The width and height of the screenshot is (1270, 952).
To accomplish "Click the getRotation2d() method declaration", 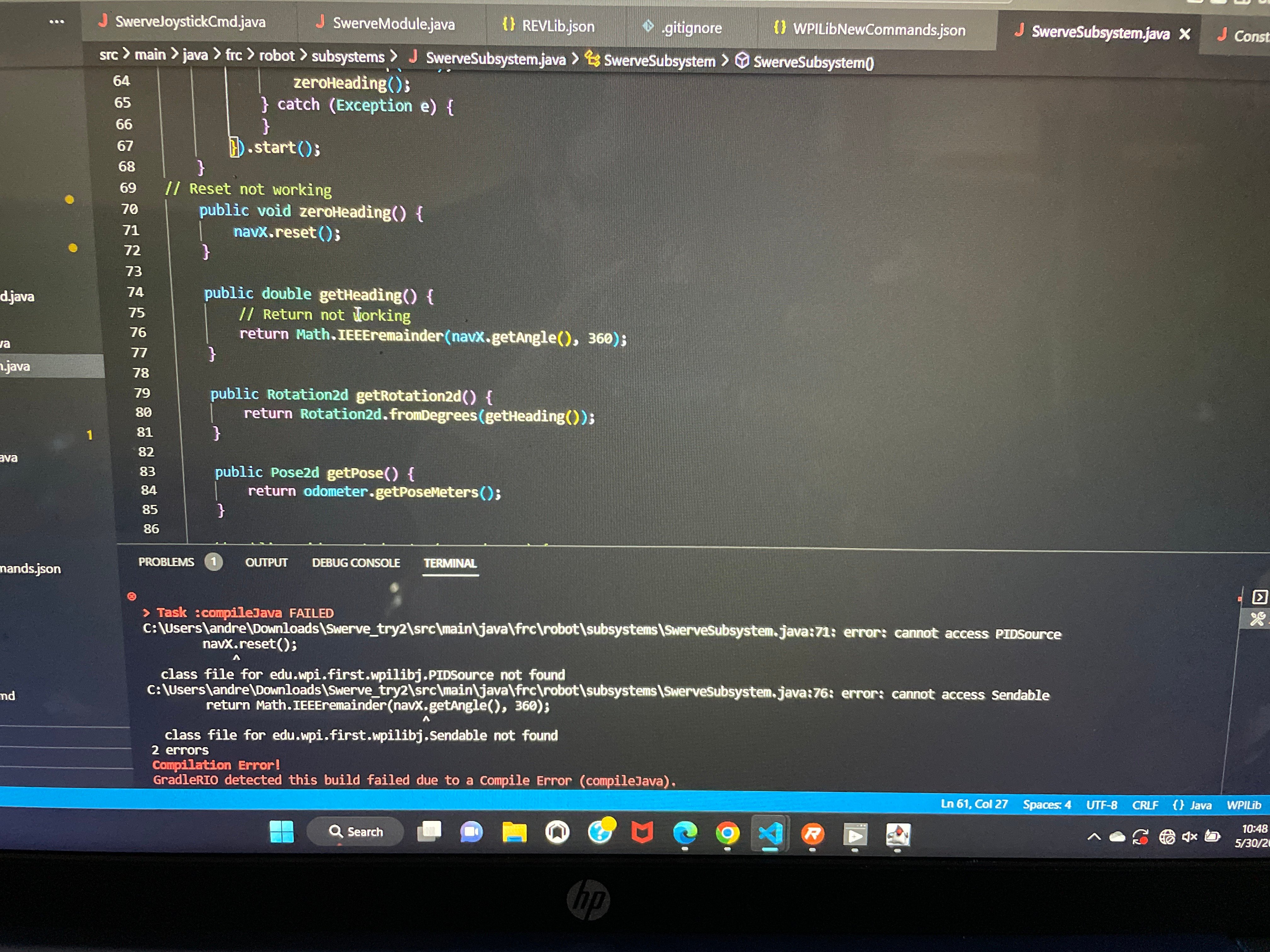I will (x=352, y=395).
